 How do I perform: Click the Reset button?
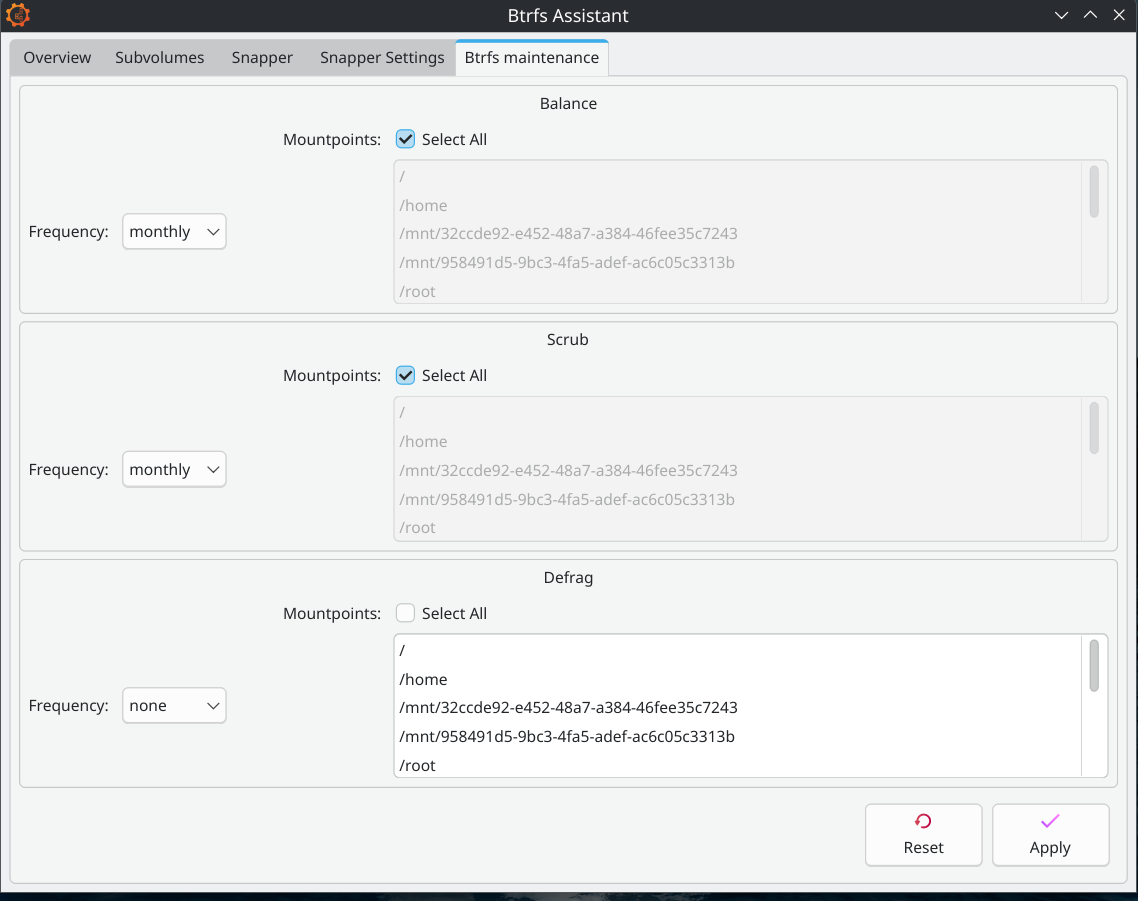[923, 835]
